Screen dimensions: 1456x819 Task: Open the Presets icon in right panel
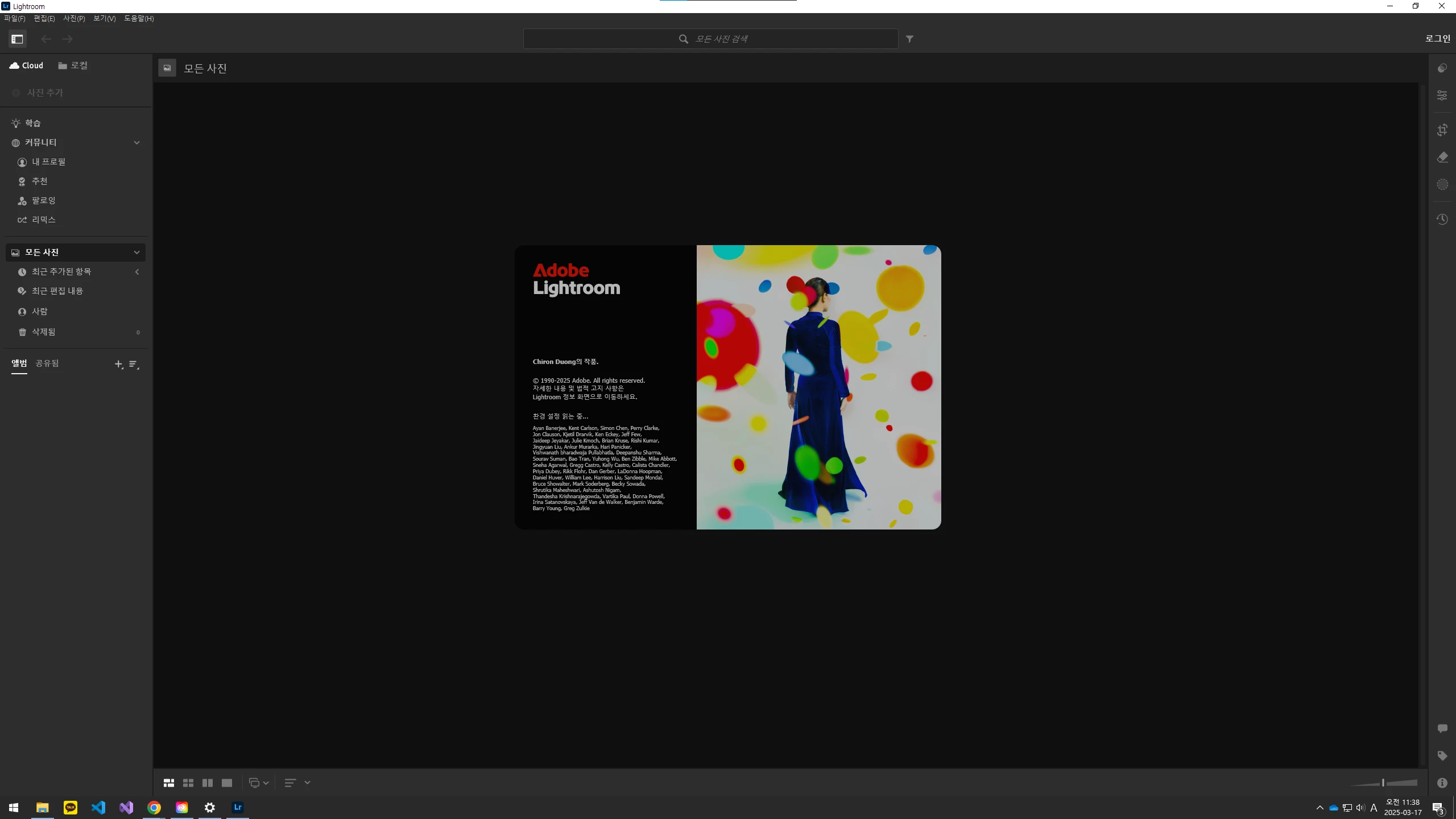point(1442,68)
